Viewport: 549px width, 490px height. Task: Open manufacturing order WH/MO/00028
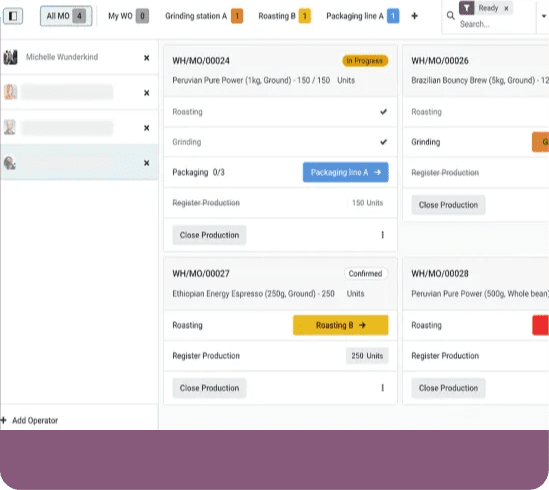(440, 274)
